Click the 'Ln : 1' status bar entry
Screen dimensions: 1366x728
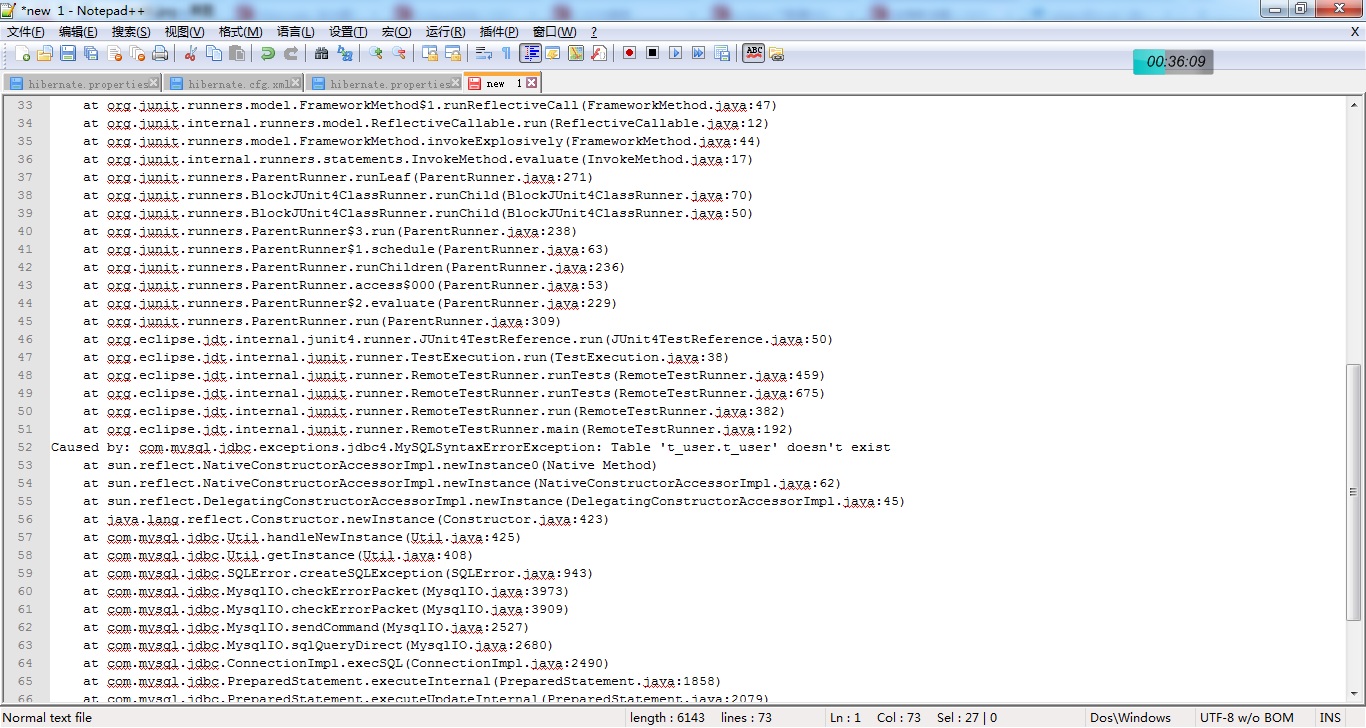tap(845, 717)
